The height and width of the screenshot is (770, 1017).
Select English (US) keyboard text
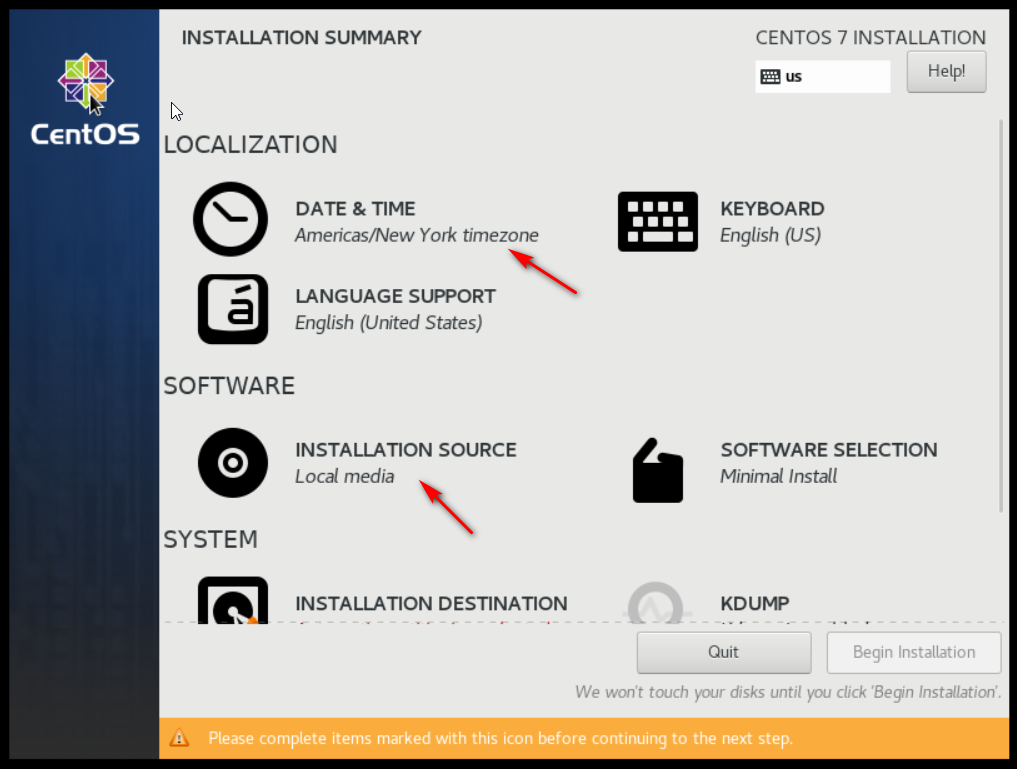[x=771, y=235]
